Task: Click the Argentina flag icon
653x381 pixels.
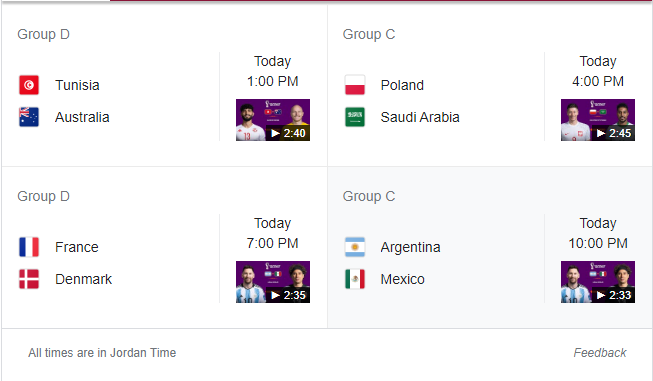Action: tap(355, 247)
